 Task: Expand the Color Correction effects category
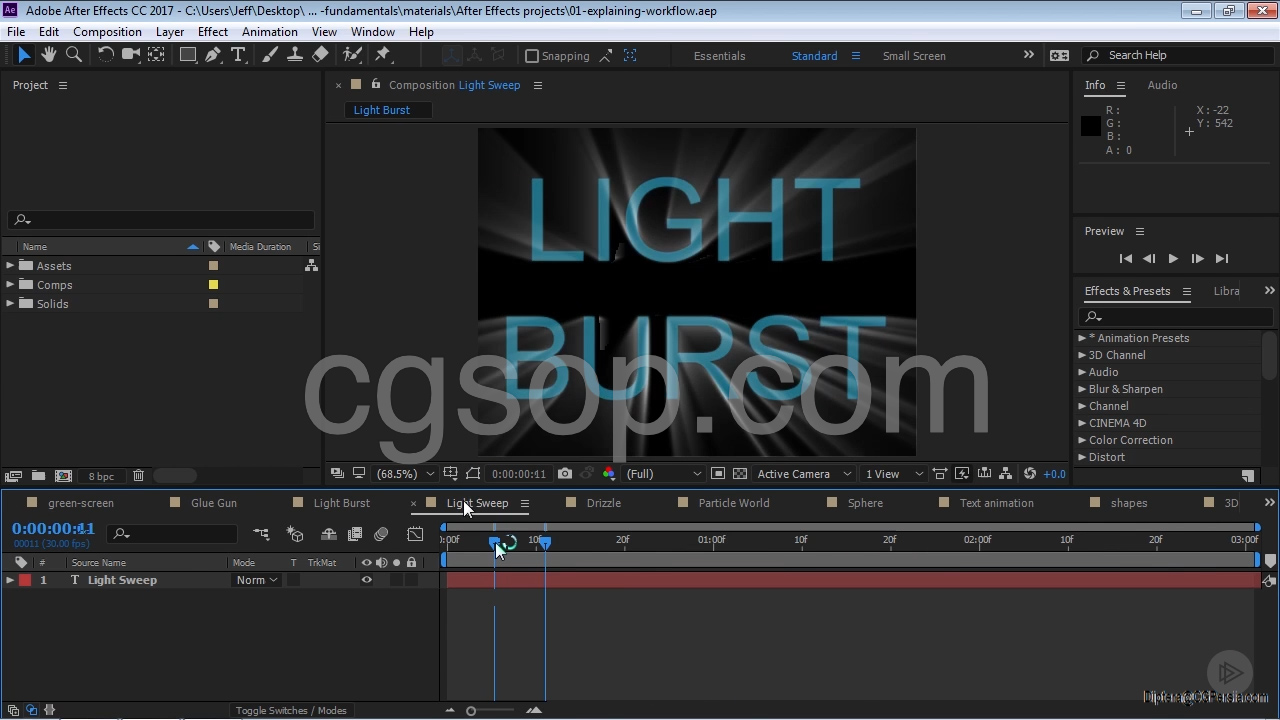click(1082, 440)
